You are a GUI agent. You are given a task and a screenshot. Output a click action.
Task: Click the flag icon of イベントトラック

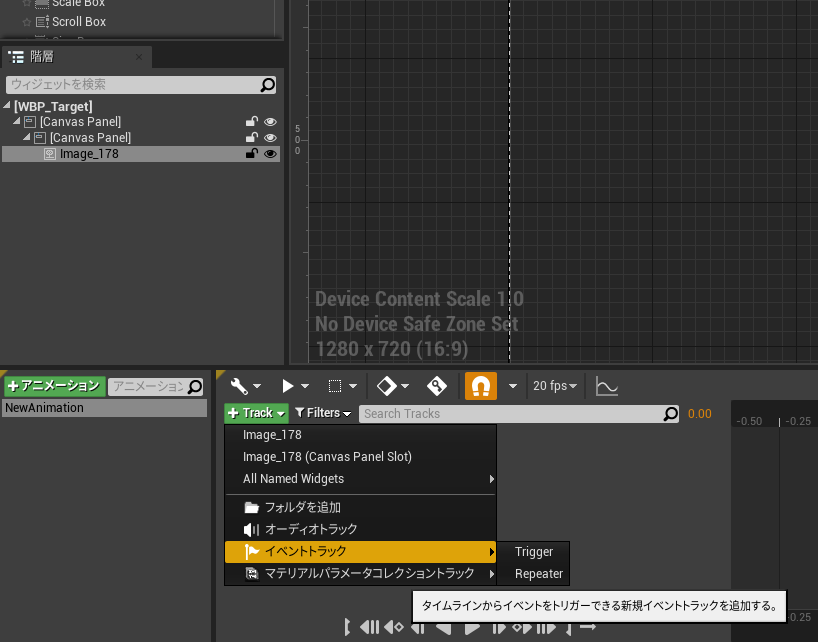tap(252, 552)
